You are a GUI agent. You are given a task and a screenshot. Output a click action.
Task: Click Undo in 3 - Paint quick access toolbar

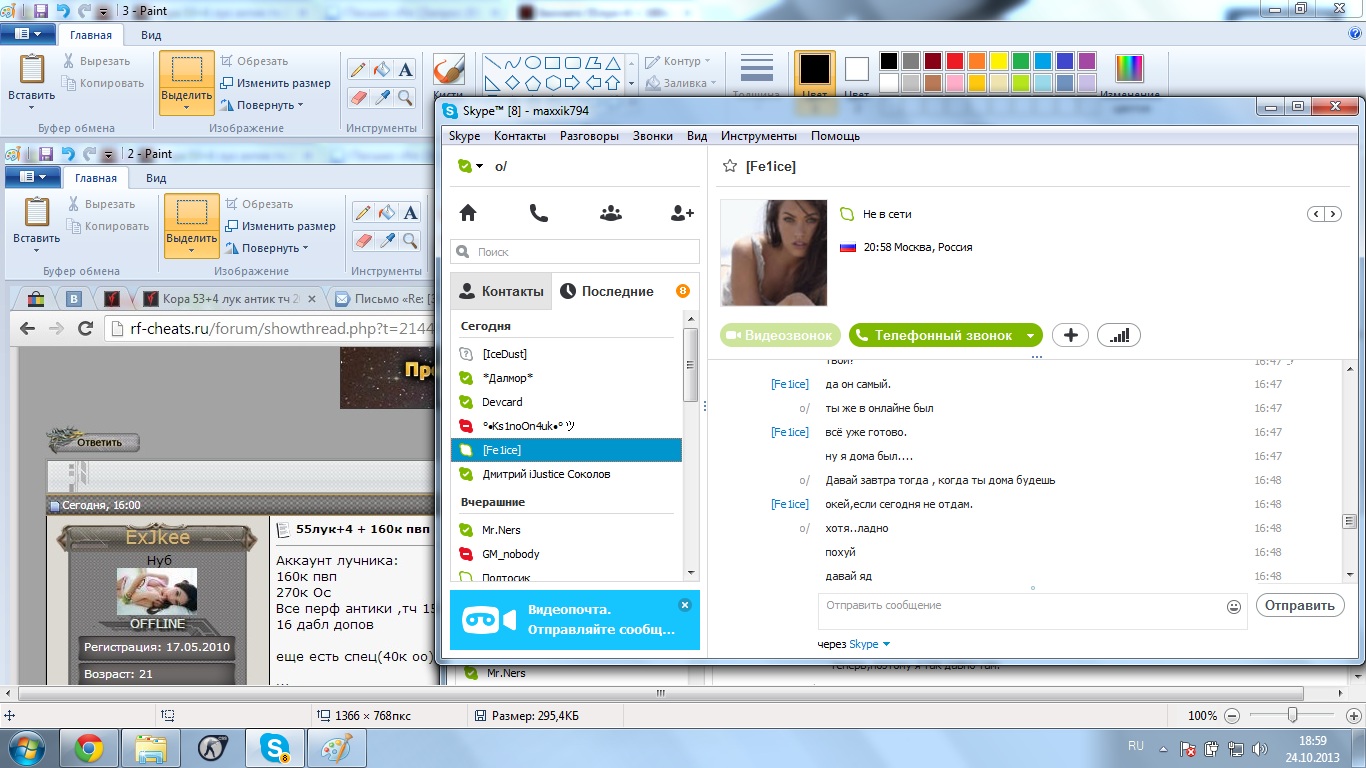point(64,11)
